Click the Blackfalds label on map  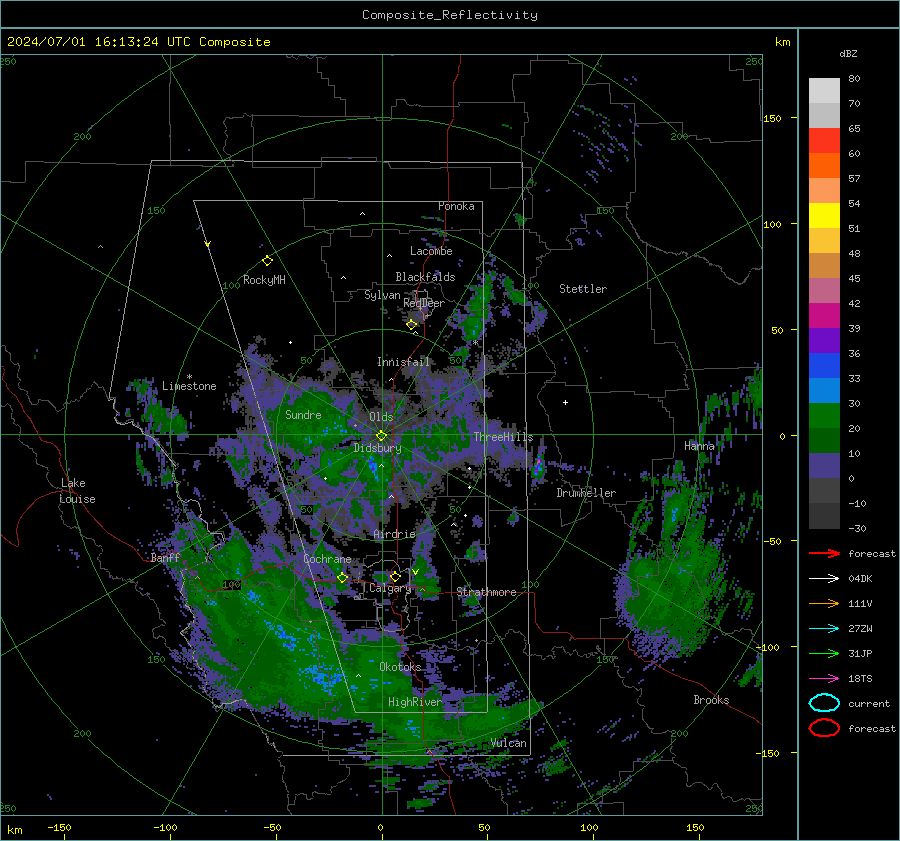click(x=425, y=277)
